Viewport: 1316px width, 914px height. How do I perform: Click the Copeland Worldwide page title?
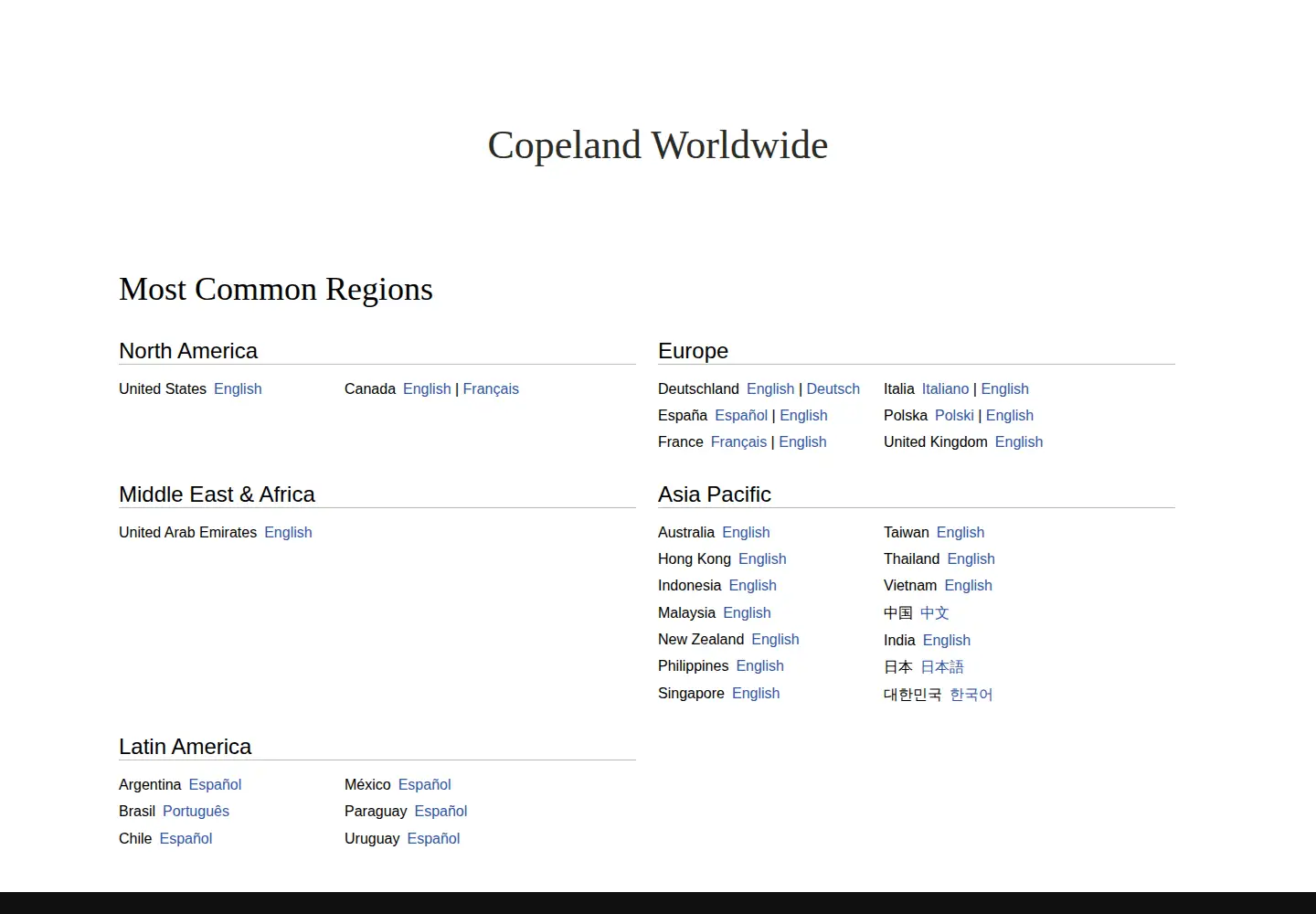[658, 145]
